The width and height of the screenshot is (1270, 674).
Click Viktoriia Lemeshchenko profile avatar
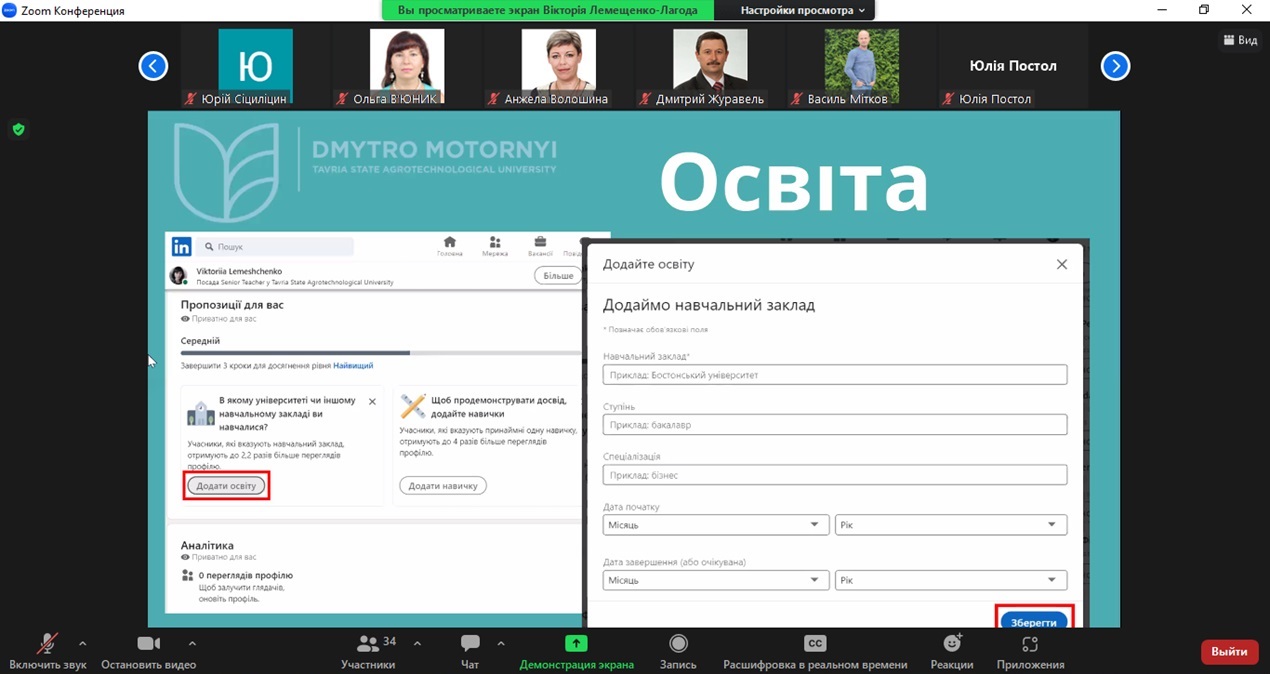[179, 276]
